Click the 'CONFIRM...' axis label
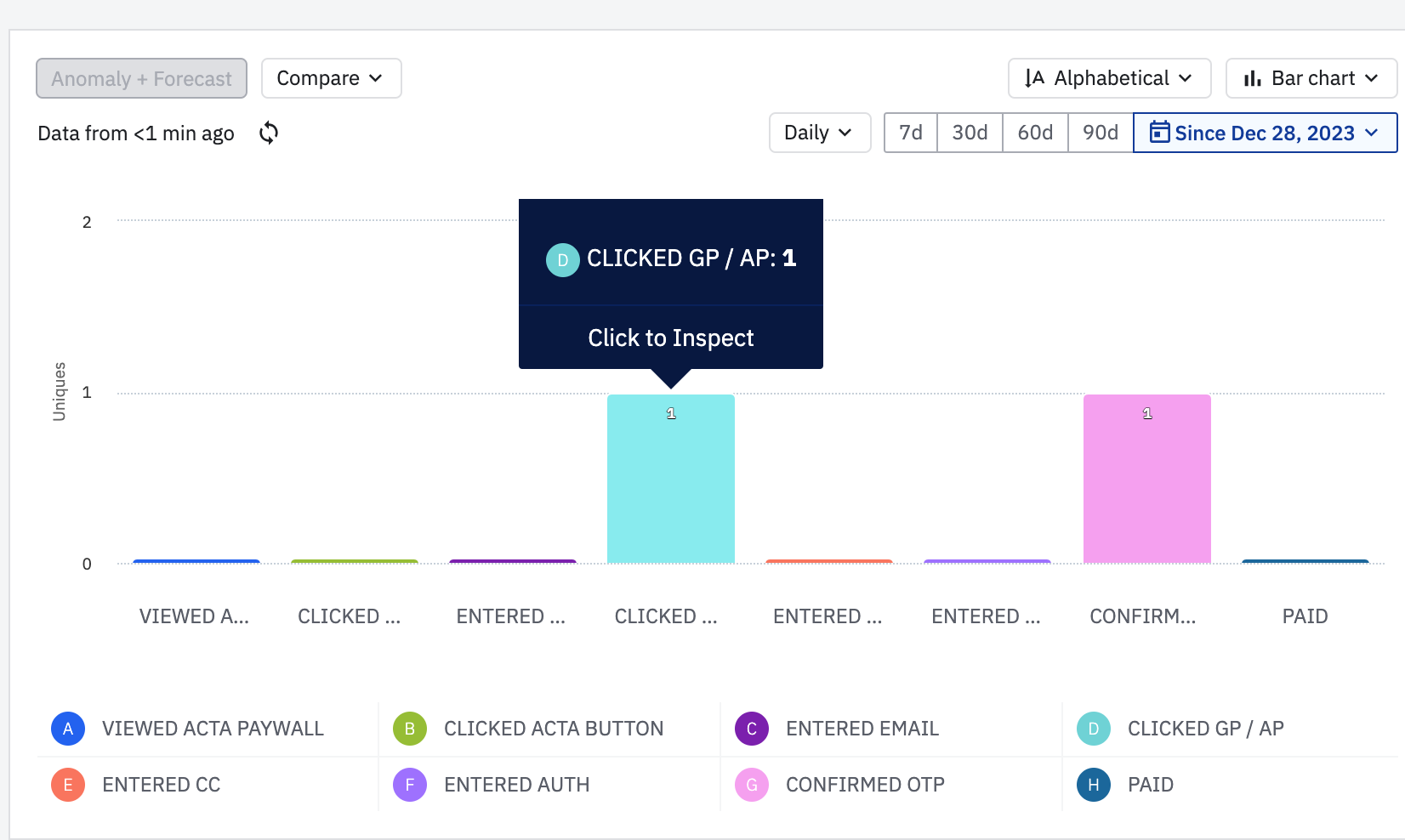Viewport: 1405px width, 840px height. pyautogui.click(x=1143, y=616)
